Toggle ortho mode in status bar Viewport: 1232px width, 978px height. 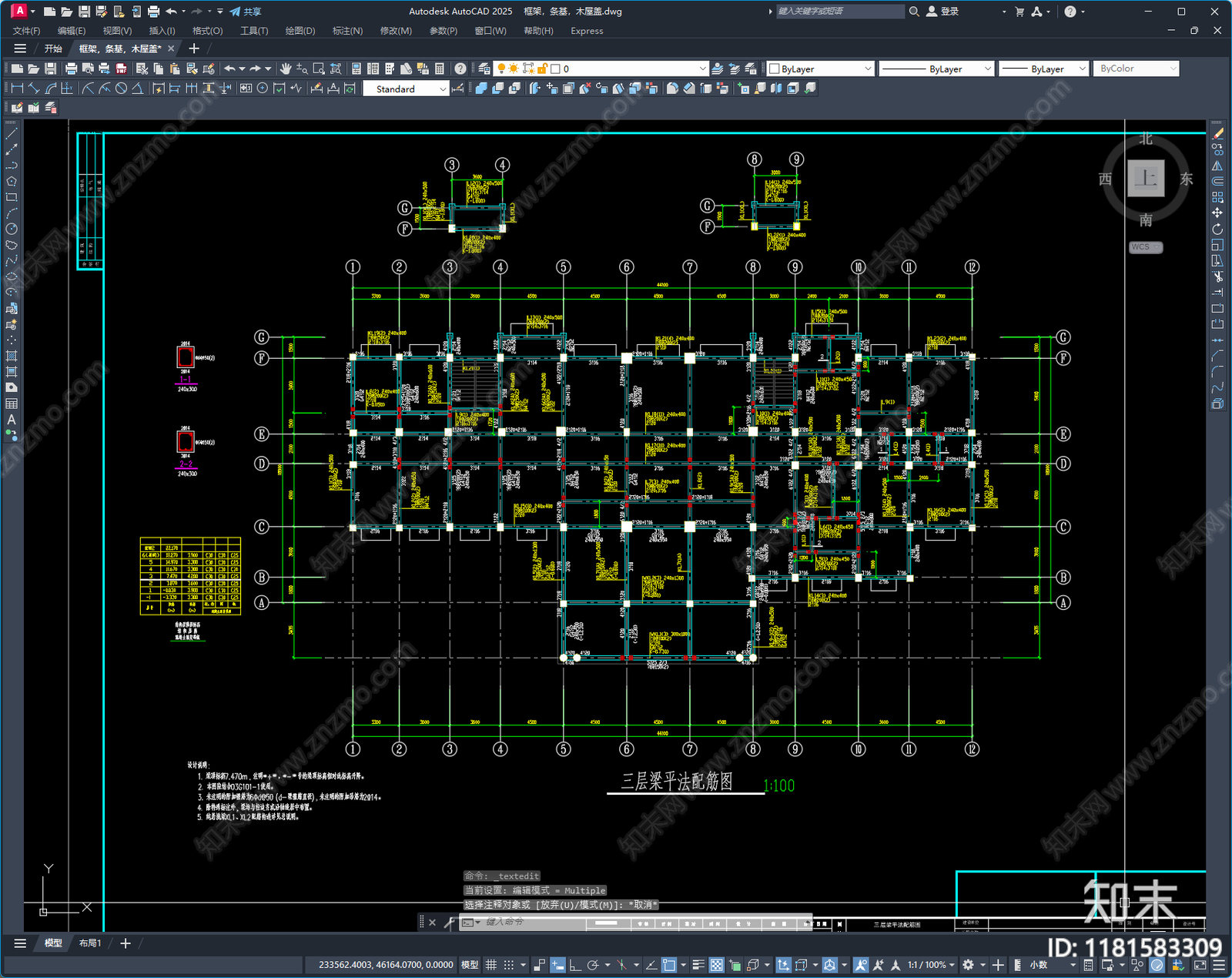pyautogui.click(x=575, y=965)
